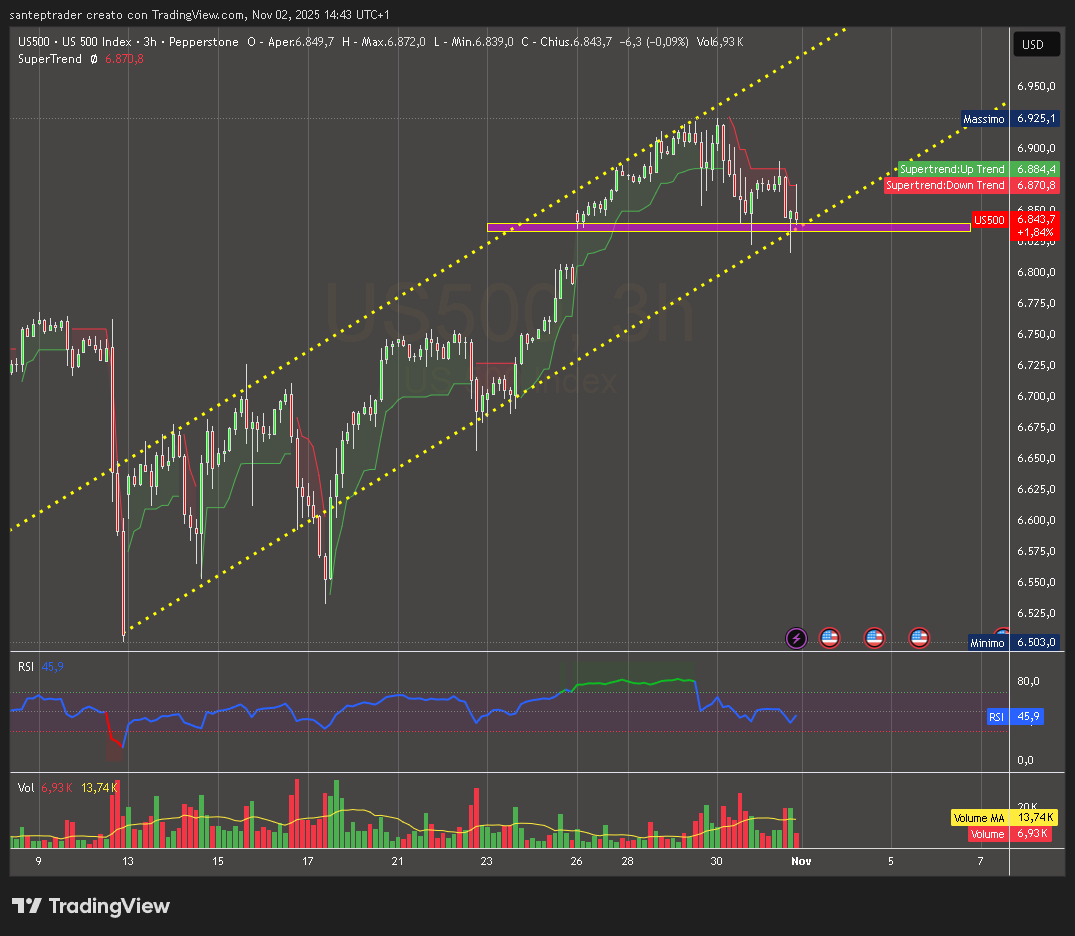Click the blue RSI 45,9 scale label
This screenshot has width=1075, height=936.
coord(1015,717)
